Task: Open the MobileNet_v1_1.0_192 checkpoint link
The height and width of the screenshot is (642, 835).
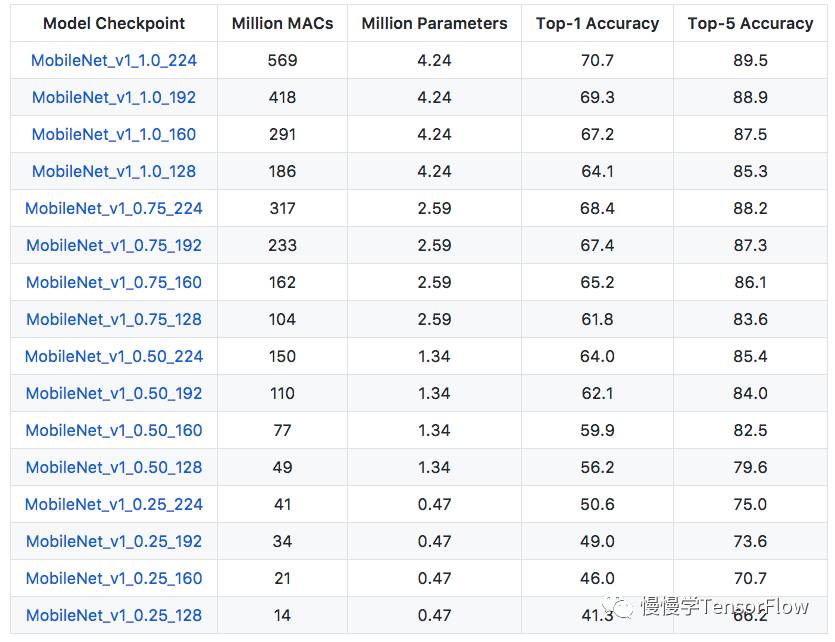Action: pos(114,97)
